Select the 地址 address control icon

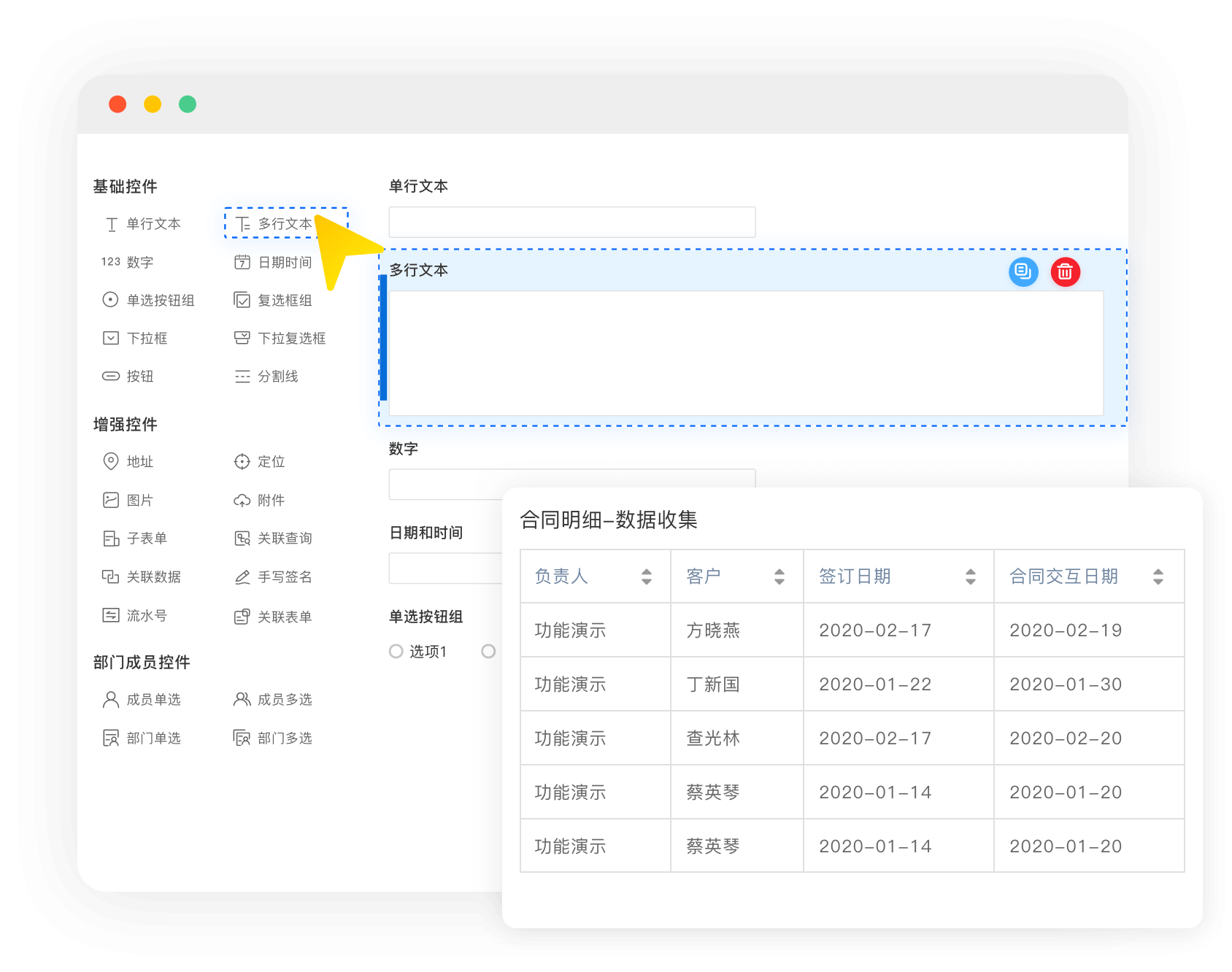110,461
